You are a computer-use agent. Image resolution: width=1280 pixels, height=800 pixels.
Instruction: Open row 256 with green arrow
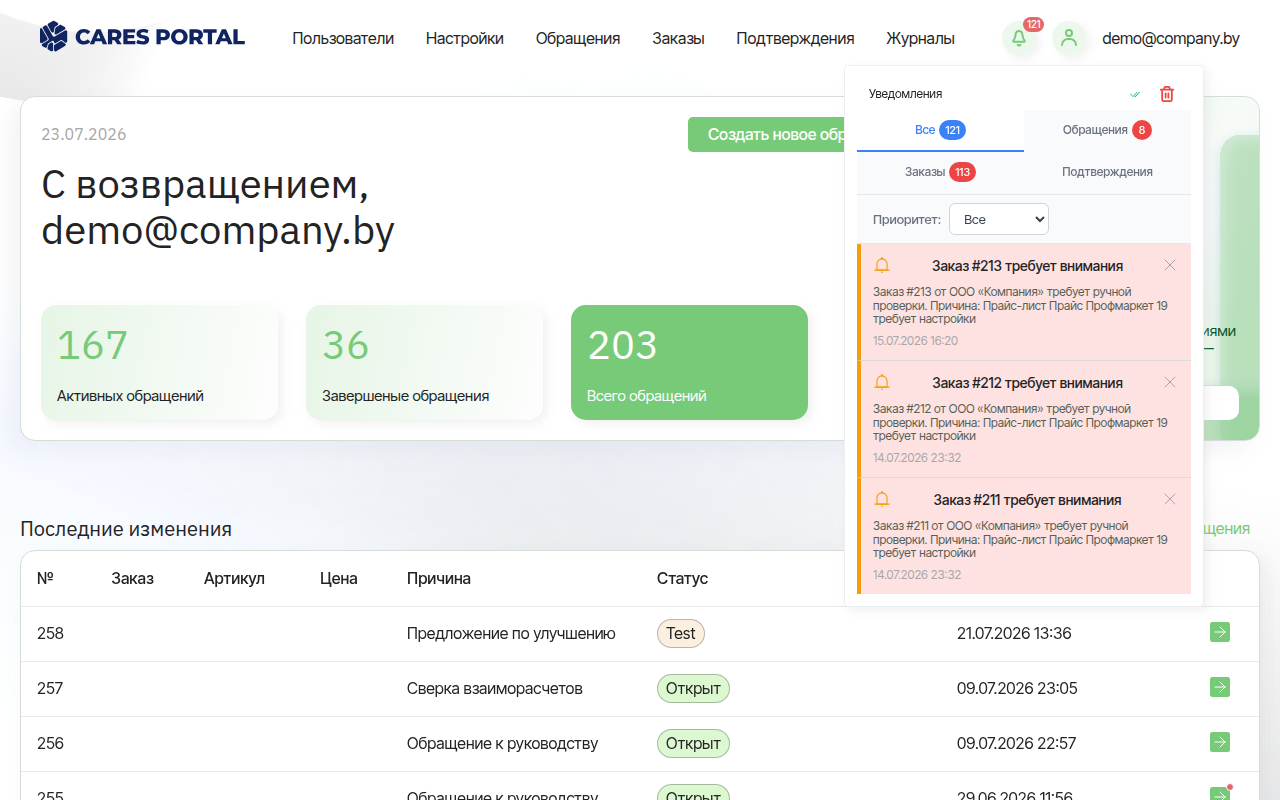point(1219,742)
